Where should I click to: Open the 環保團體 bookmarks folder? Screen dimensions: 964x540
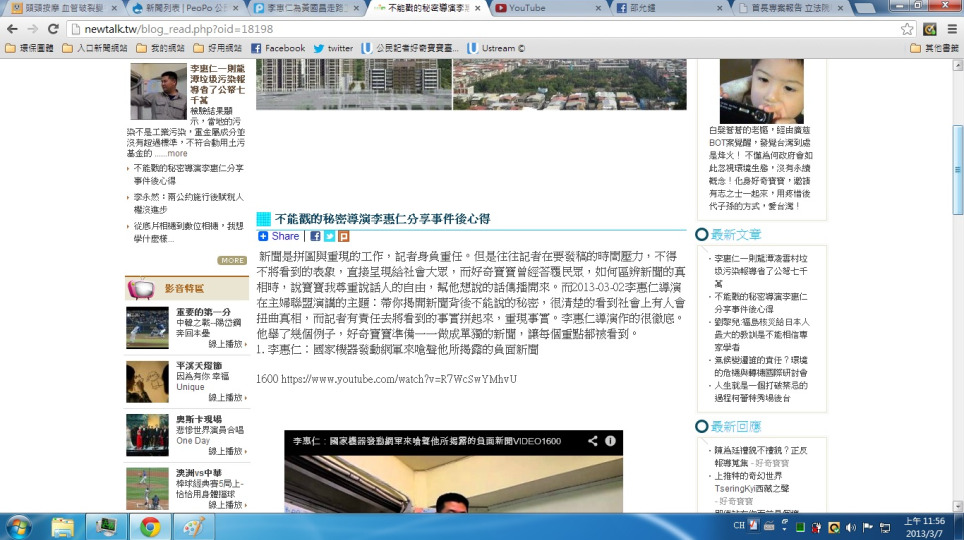29,48
